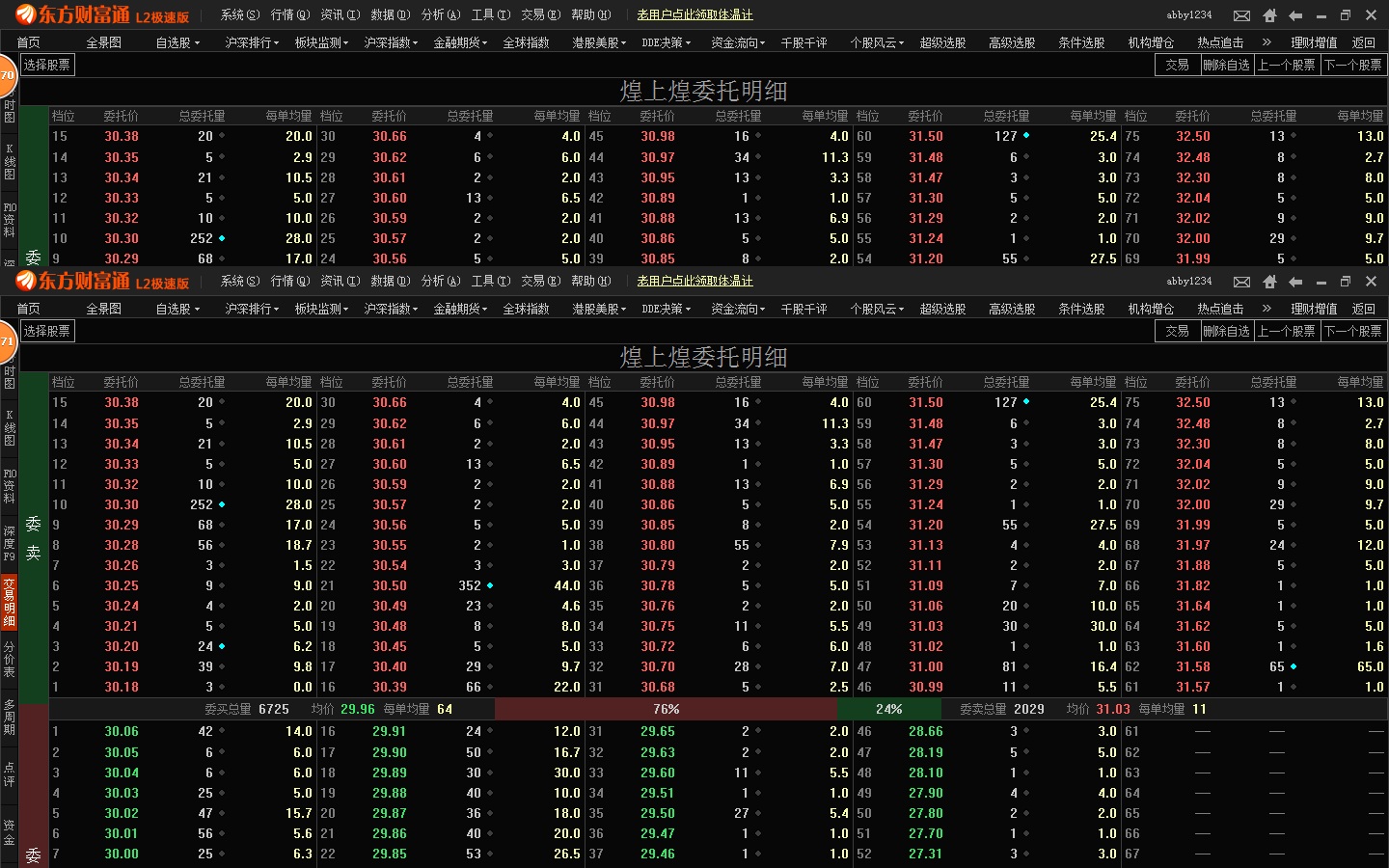Open 多周期 side tab
Image resolution: width=1389 pixels, height=868 pixels.
[10, 718]
